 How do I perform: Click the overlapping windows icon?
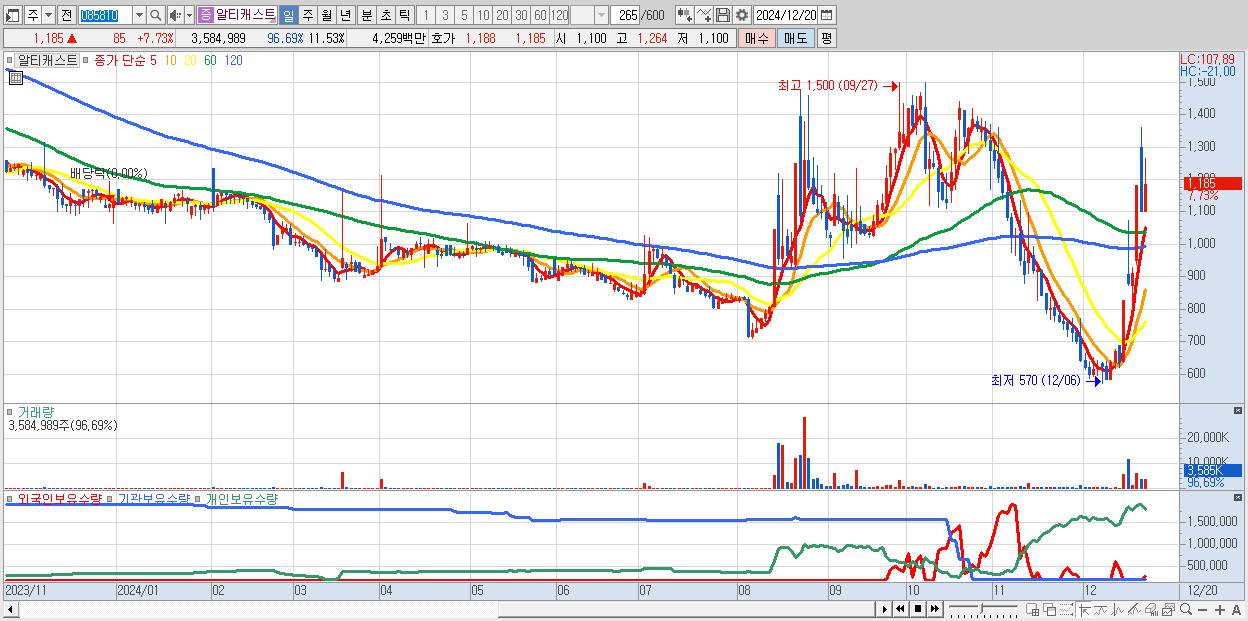(x=1049, y=610)
